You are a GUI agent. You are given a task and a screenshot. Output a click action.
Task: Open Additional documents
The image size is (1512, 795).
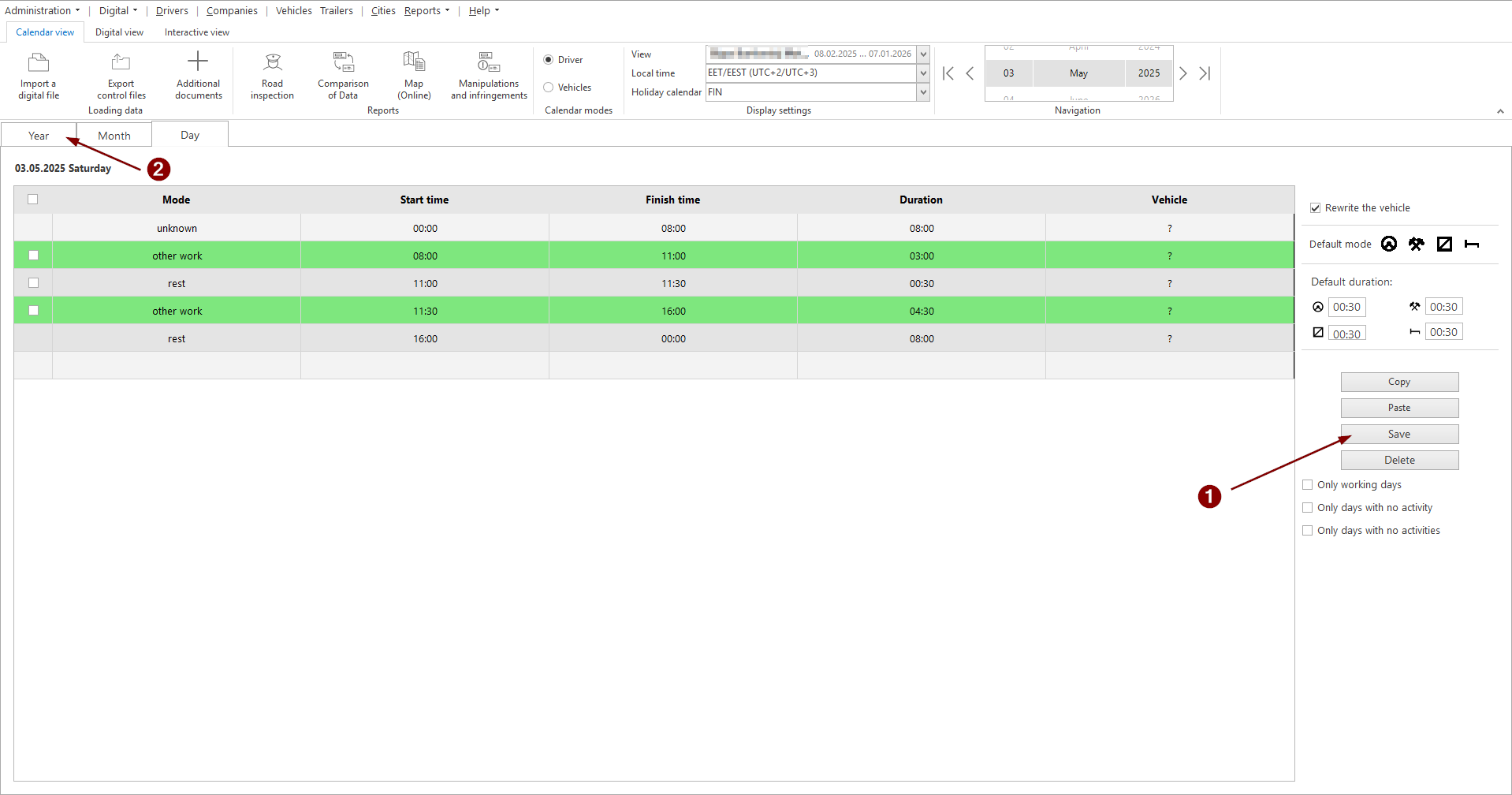pyautogui.click(x=198, y=76)
